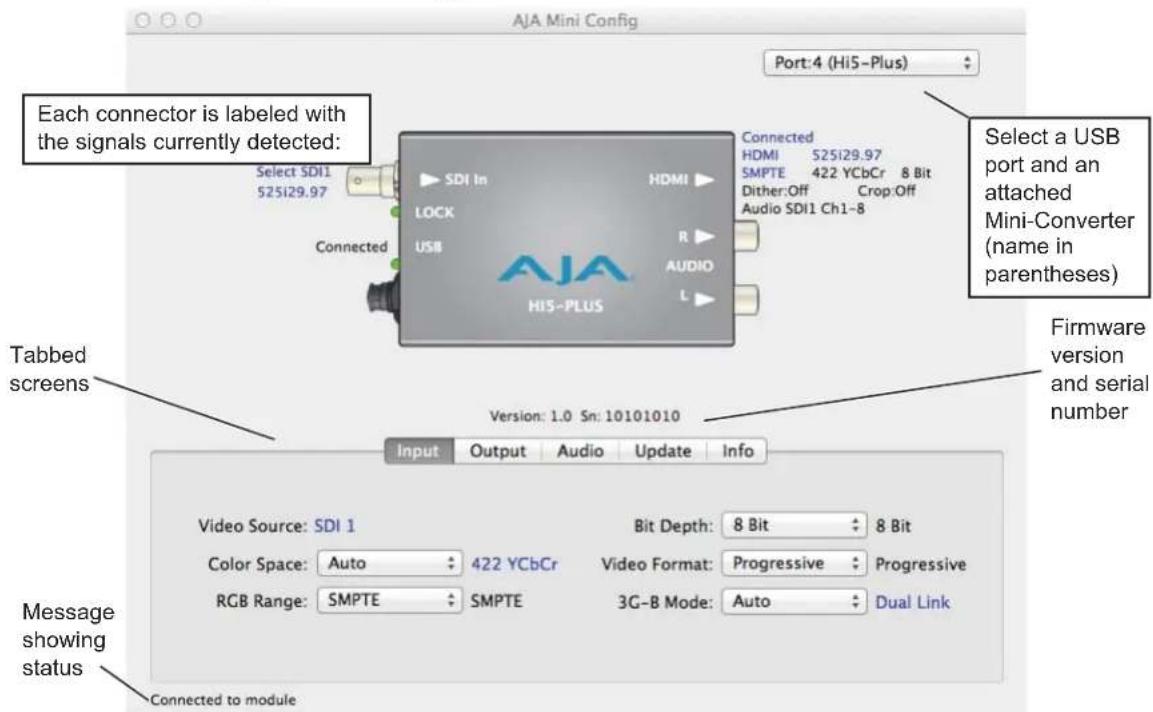Image resolution: width=1153 pixels, height=712 pixels.
Task: Click the 525i29.97 label under Select SDI1
Action: point(292,192)
